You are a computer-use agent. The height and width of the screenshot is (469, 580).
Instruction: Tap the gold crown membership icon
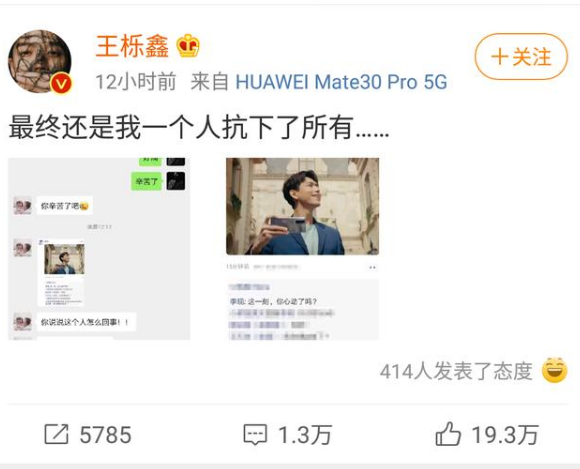point(188,46)
